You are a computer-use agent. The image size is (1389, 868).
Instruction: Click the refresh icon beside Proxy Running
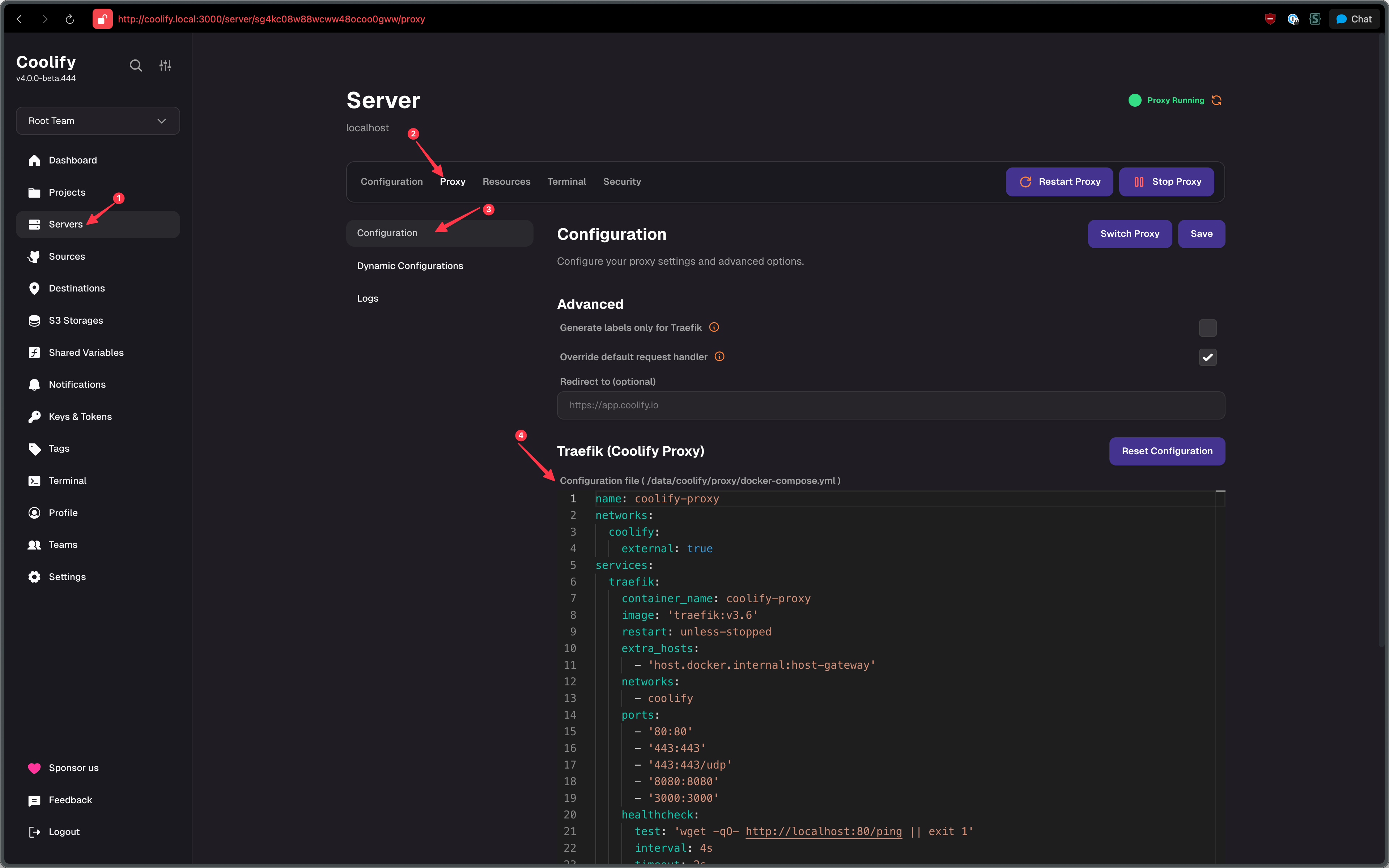1217,100
